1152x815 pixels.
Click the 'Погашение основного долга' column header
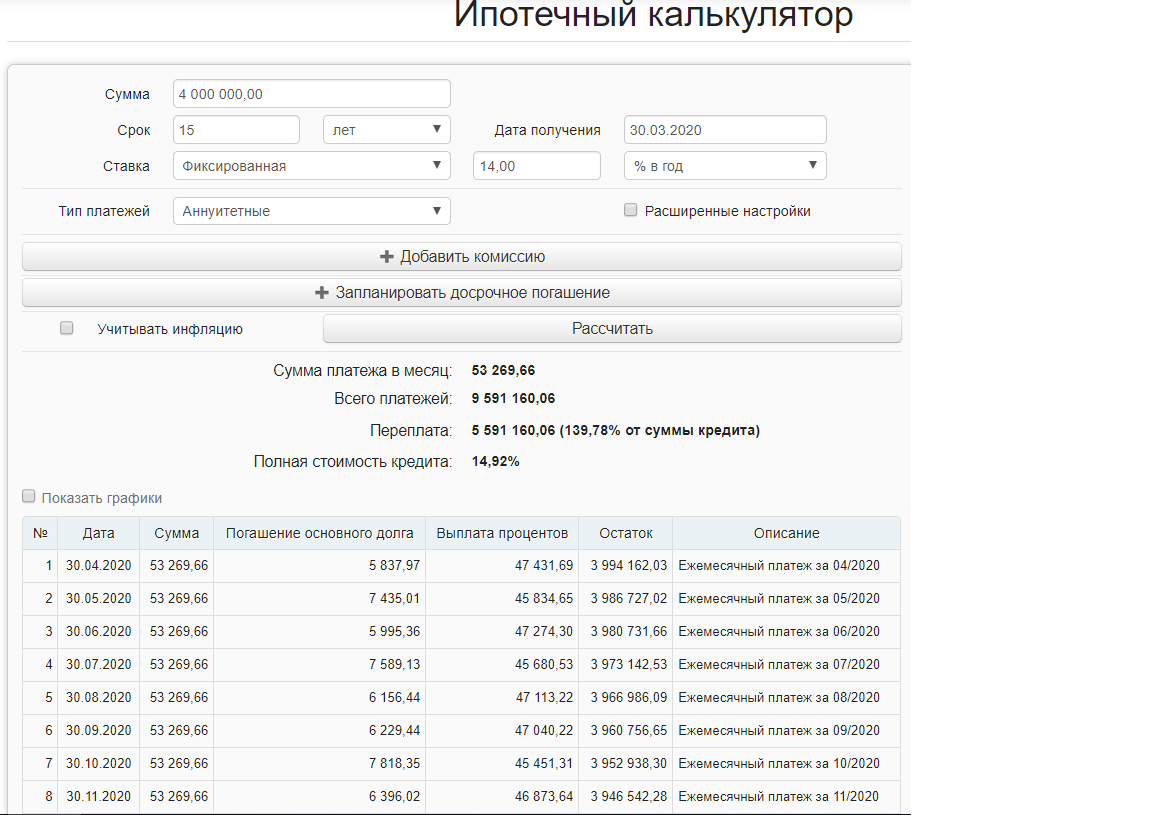click(x=320, y=533)
